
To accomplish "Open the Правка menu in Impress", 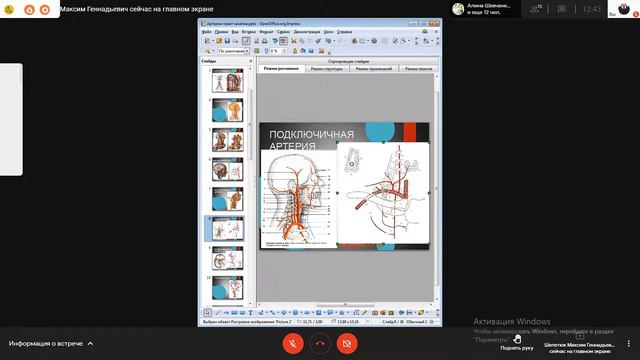I will coord(221,32).
